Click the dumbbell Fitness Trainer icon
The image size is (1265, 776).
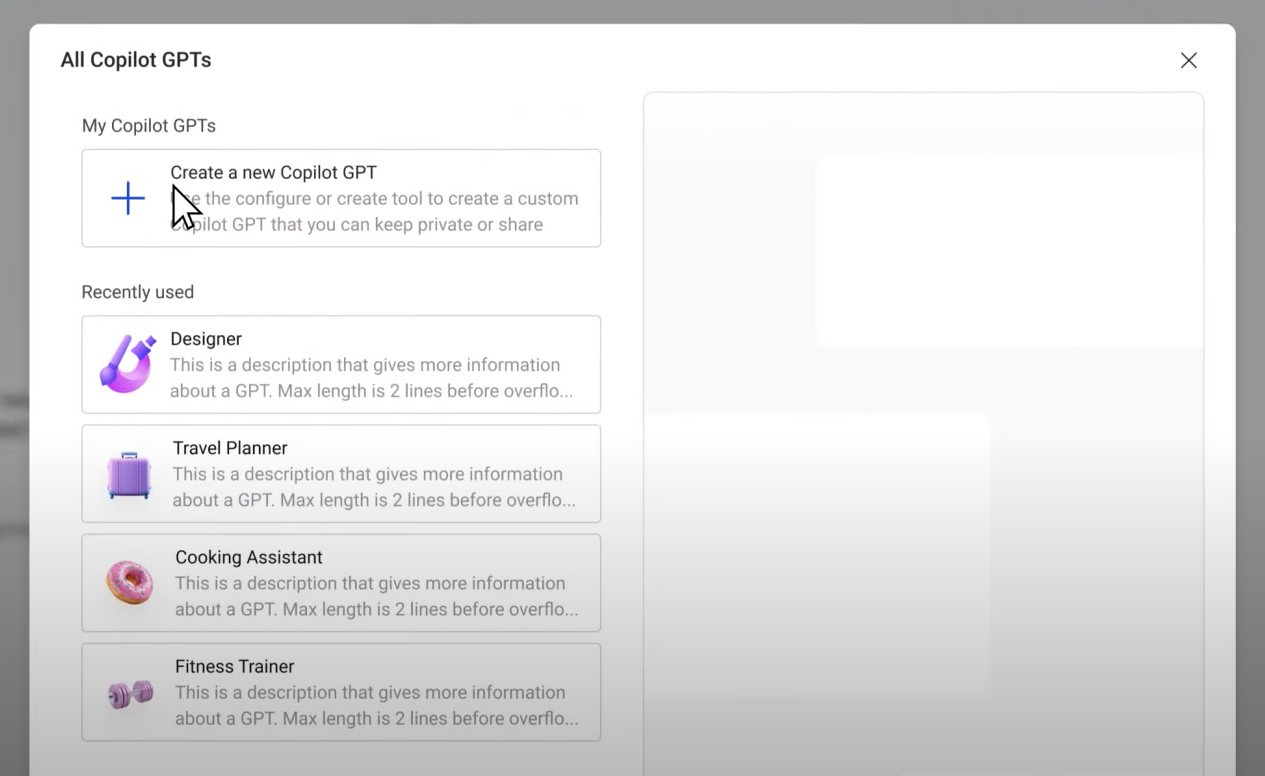[130, 692]
